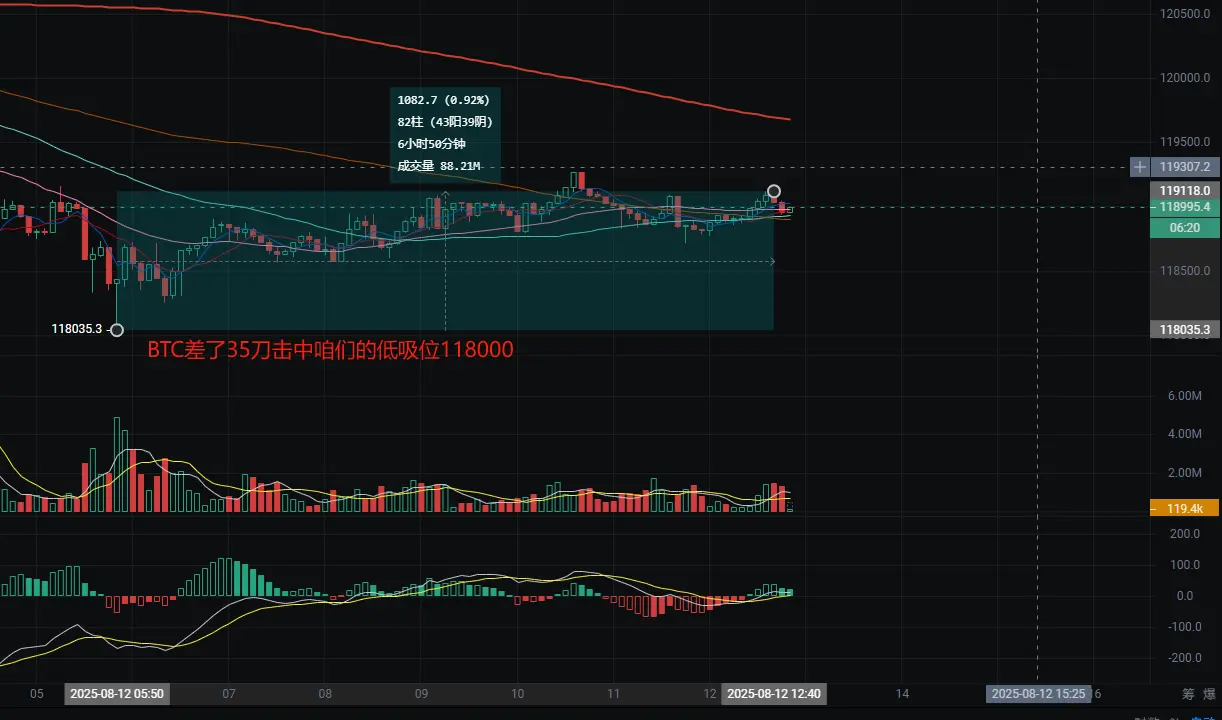1222x720 pixels.
Task: Click the 4.00M volume axis tick
Action: tap(1184, 434)
